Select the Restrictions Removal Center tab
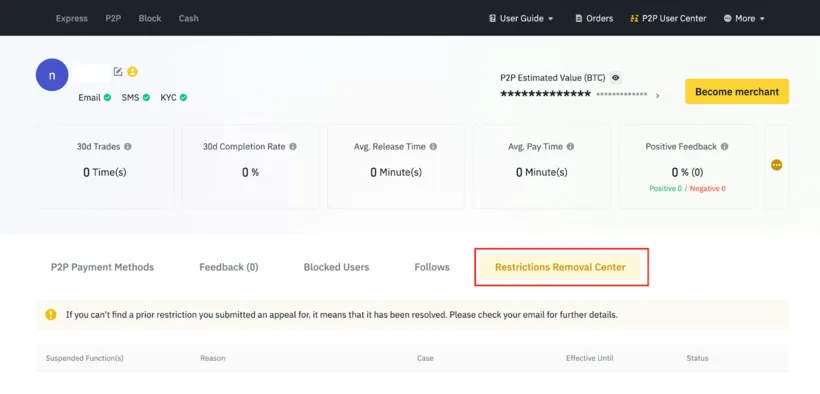Viewport: 820px width, 394px height. 560,267
